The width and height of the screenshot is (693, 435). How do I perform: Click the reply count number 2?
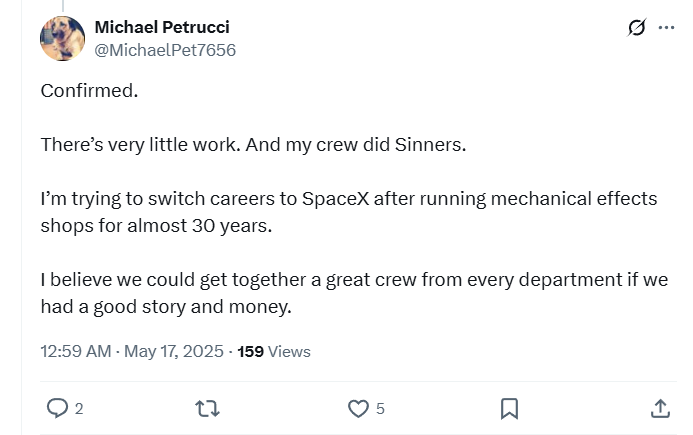tap(79, 408)
